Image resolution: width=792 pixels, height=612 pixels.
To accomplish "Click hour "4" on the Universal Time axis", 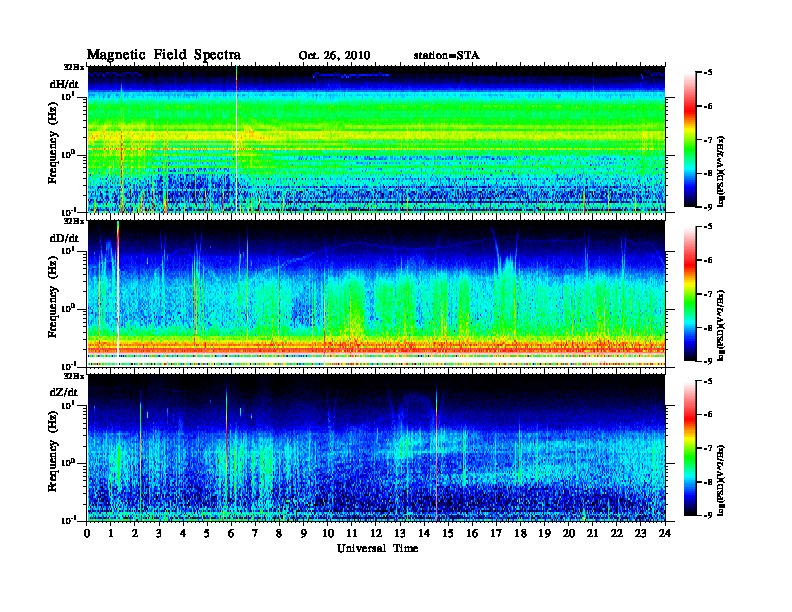I will [x=183, y=533].
